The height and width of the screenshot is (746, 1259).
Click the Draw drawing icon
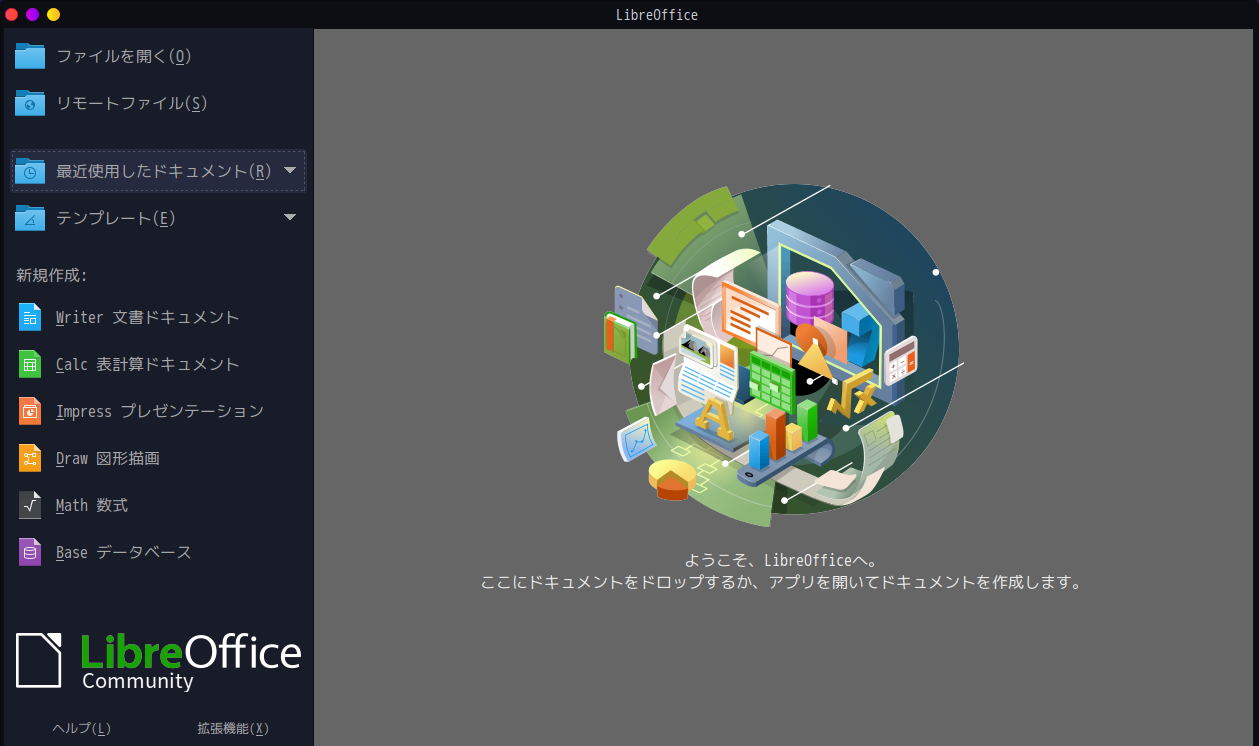click(30, 458)
